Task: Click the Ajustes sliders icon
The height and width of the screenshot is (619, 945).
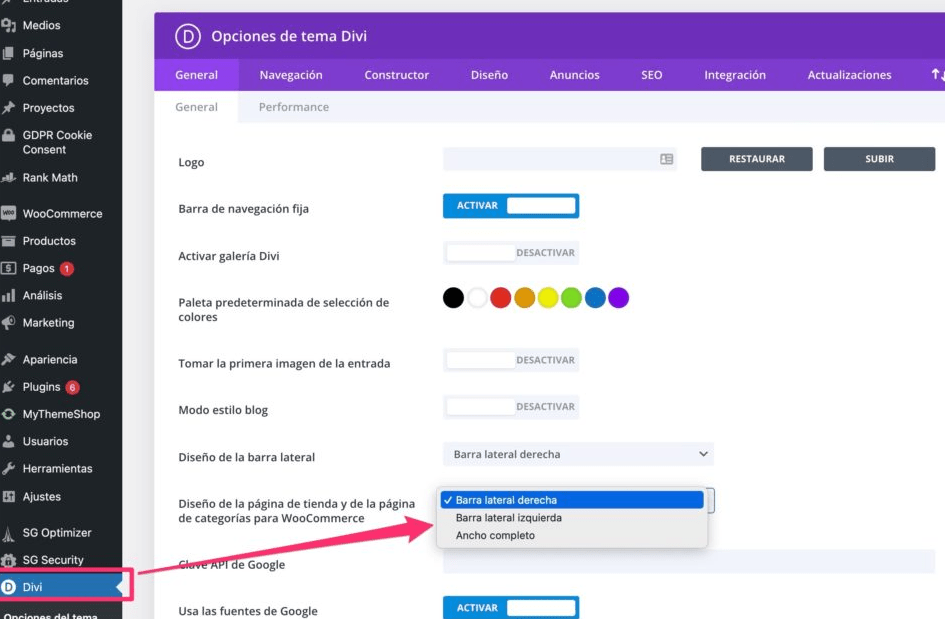Action: click(8, 497)
